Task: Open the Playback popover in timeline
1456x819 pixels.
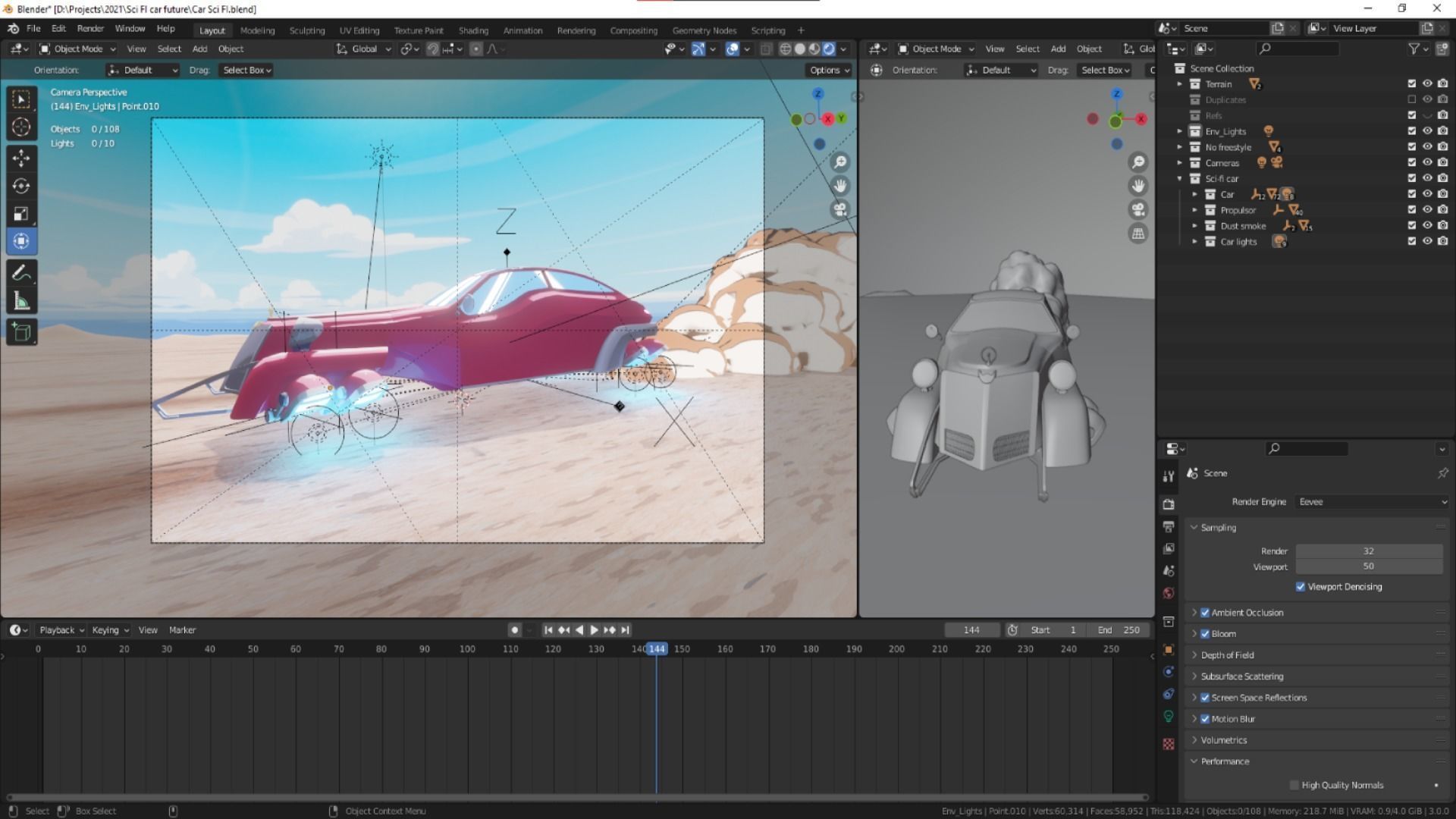Action: [x=61, y=630]
